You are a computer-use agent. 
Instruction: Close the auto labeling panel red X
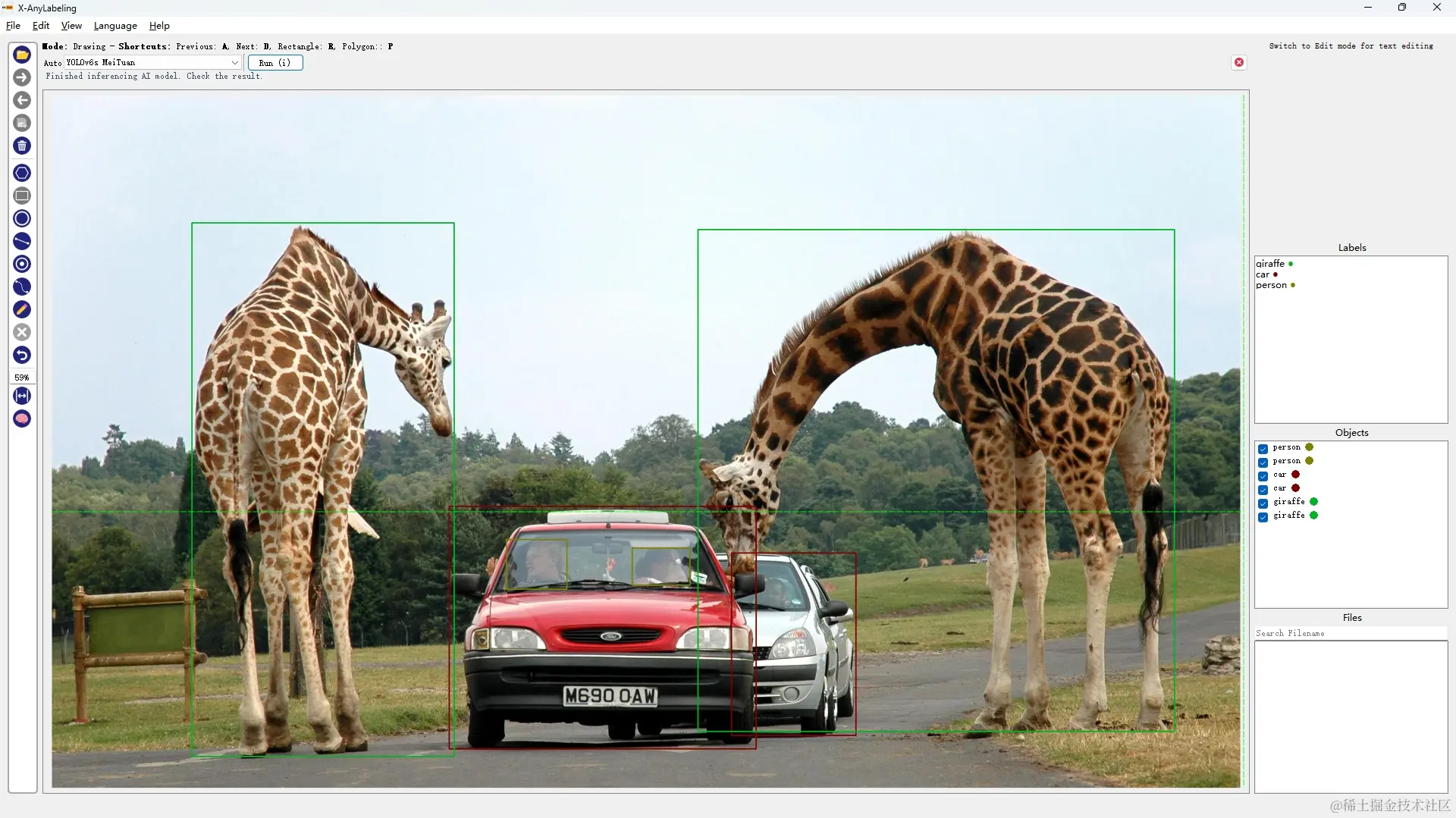click(1239, 62)
